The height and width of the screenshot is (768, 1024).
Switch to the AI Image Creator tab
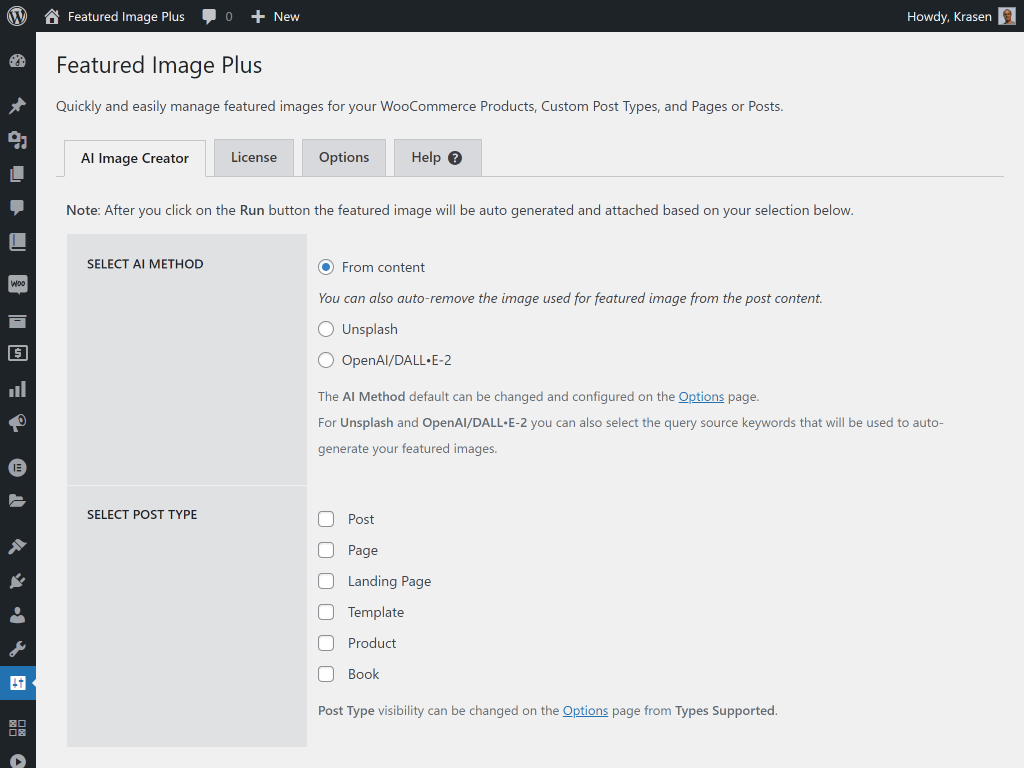click(135, 158)
